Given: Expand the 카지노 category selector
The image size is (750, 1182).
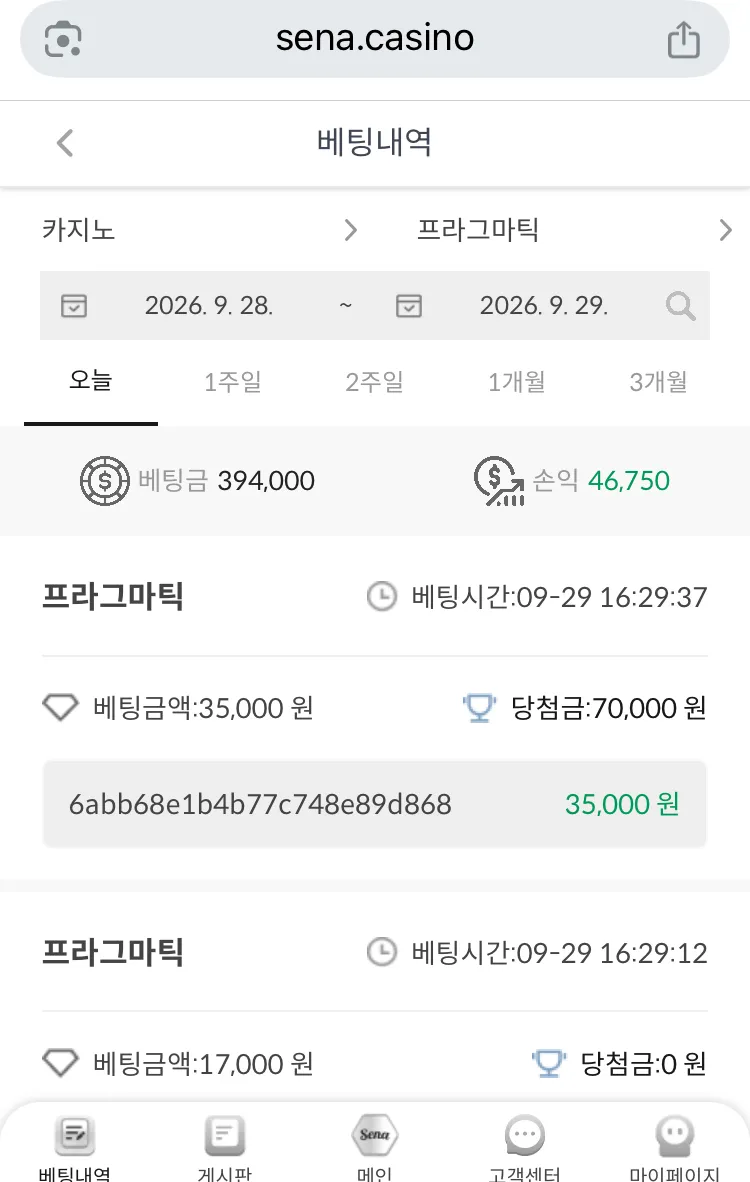Looking at the screenshot, I should coord(200,230).
